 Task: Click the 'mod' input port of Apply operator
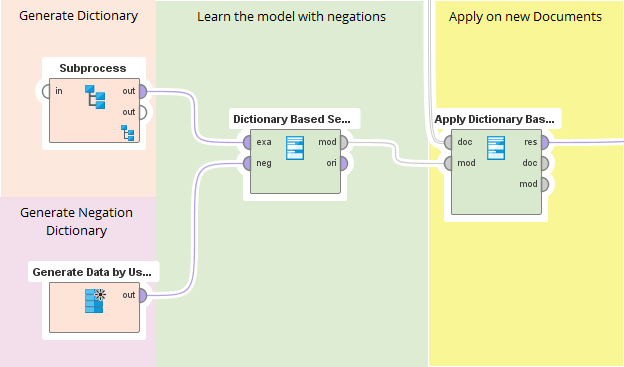pyautogui.click(x=448, y=163)
